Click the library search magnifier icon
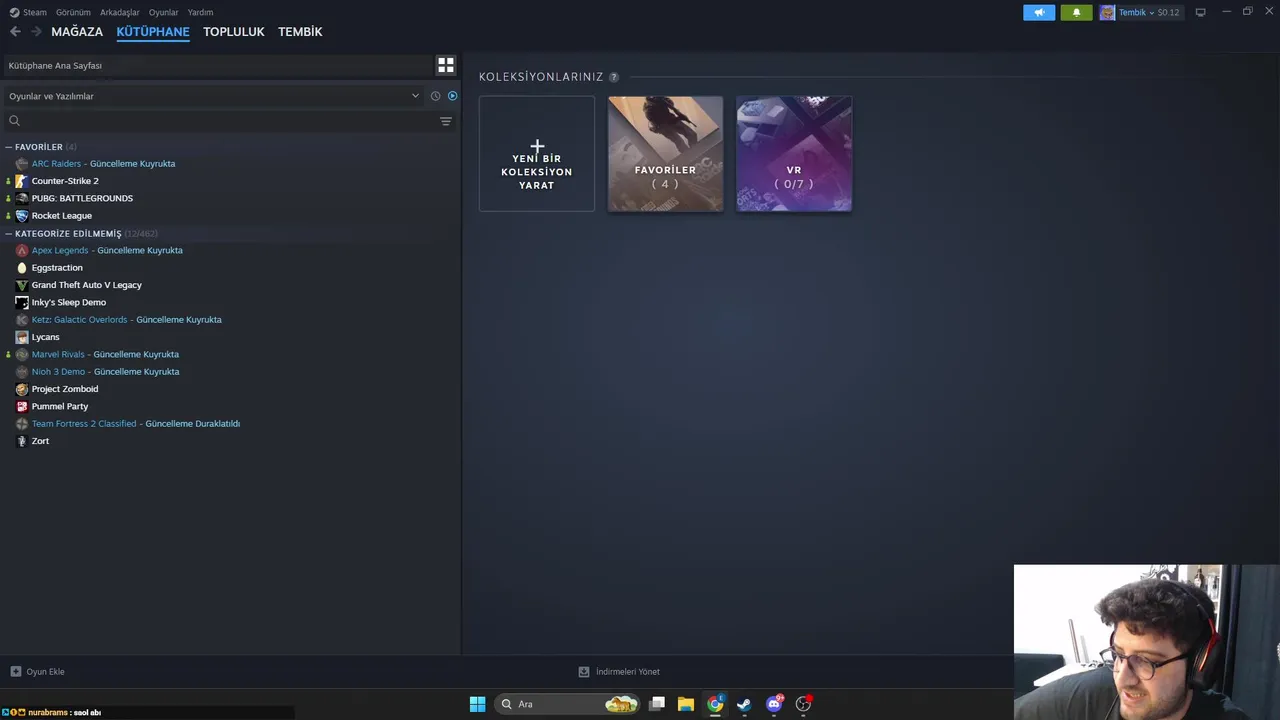 pos(14,121)
